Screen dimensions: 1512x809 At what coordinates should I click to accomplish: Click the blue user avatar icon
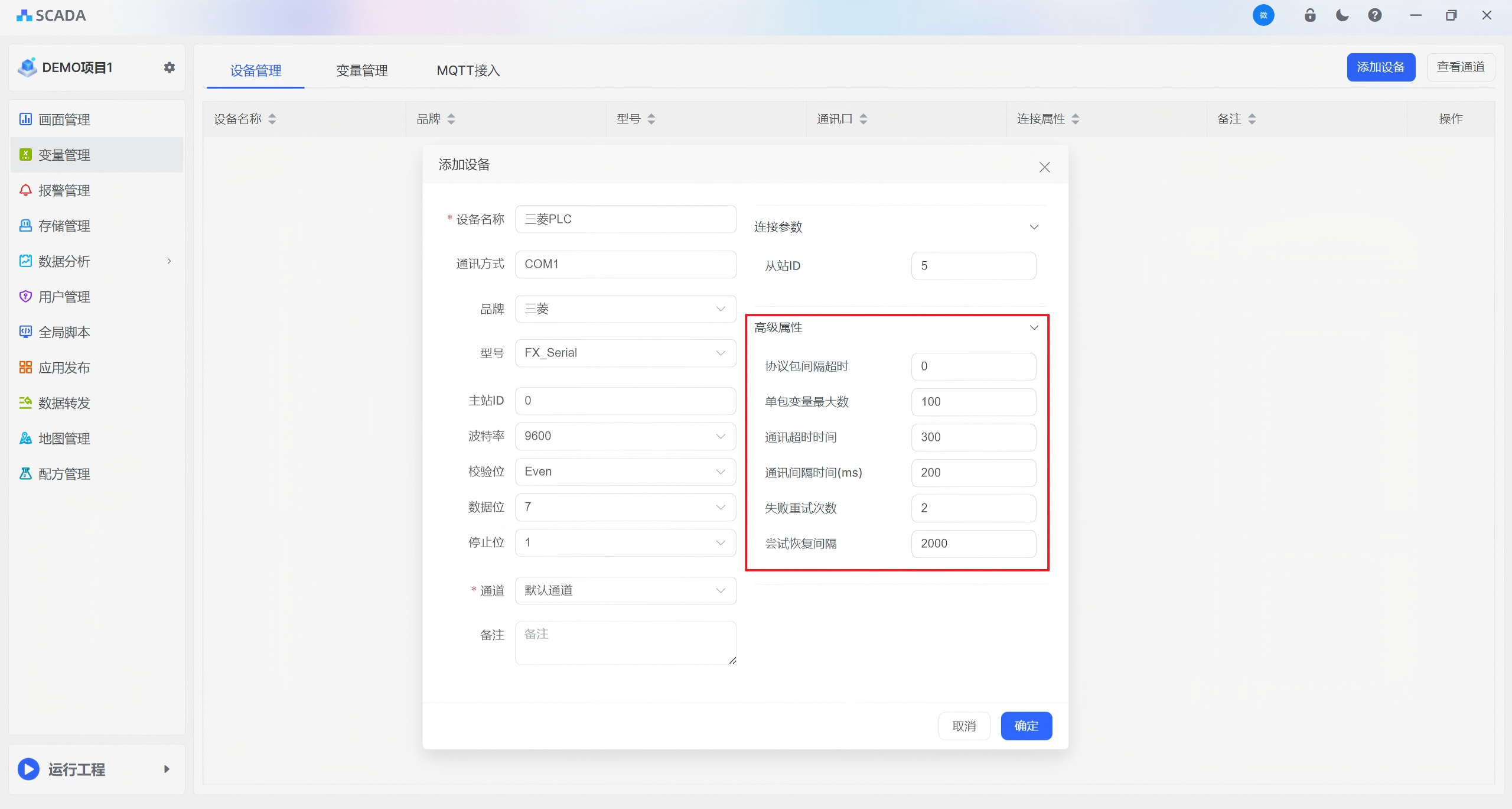point(1263,15)
